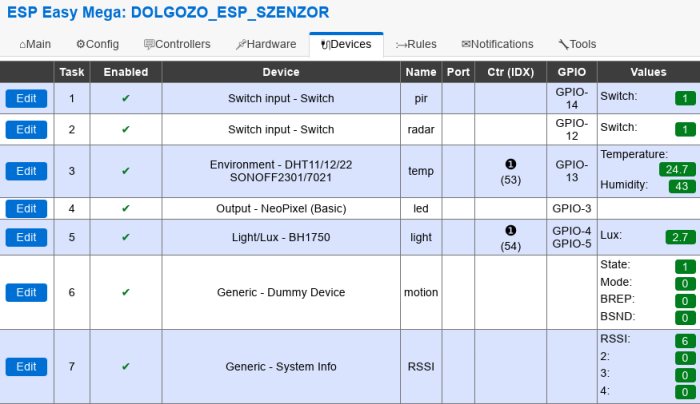Edit task 1 pir switch
The image size is (700, 404).
coord(26,99)
